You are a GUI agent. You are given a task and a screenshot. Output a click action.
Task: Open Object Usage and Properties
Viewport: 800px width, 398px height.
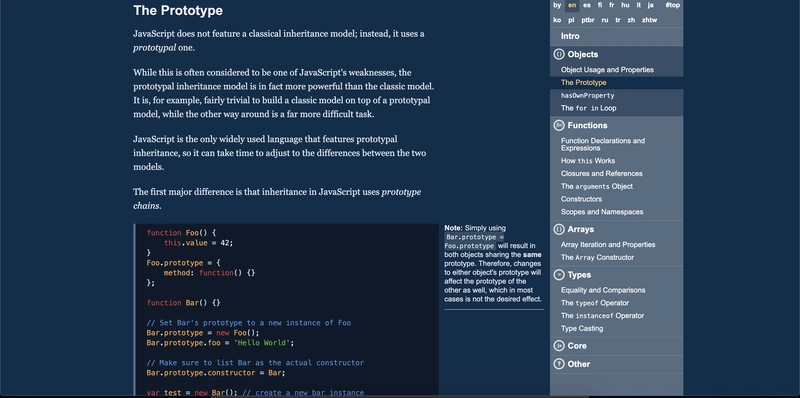point(607,69)
